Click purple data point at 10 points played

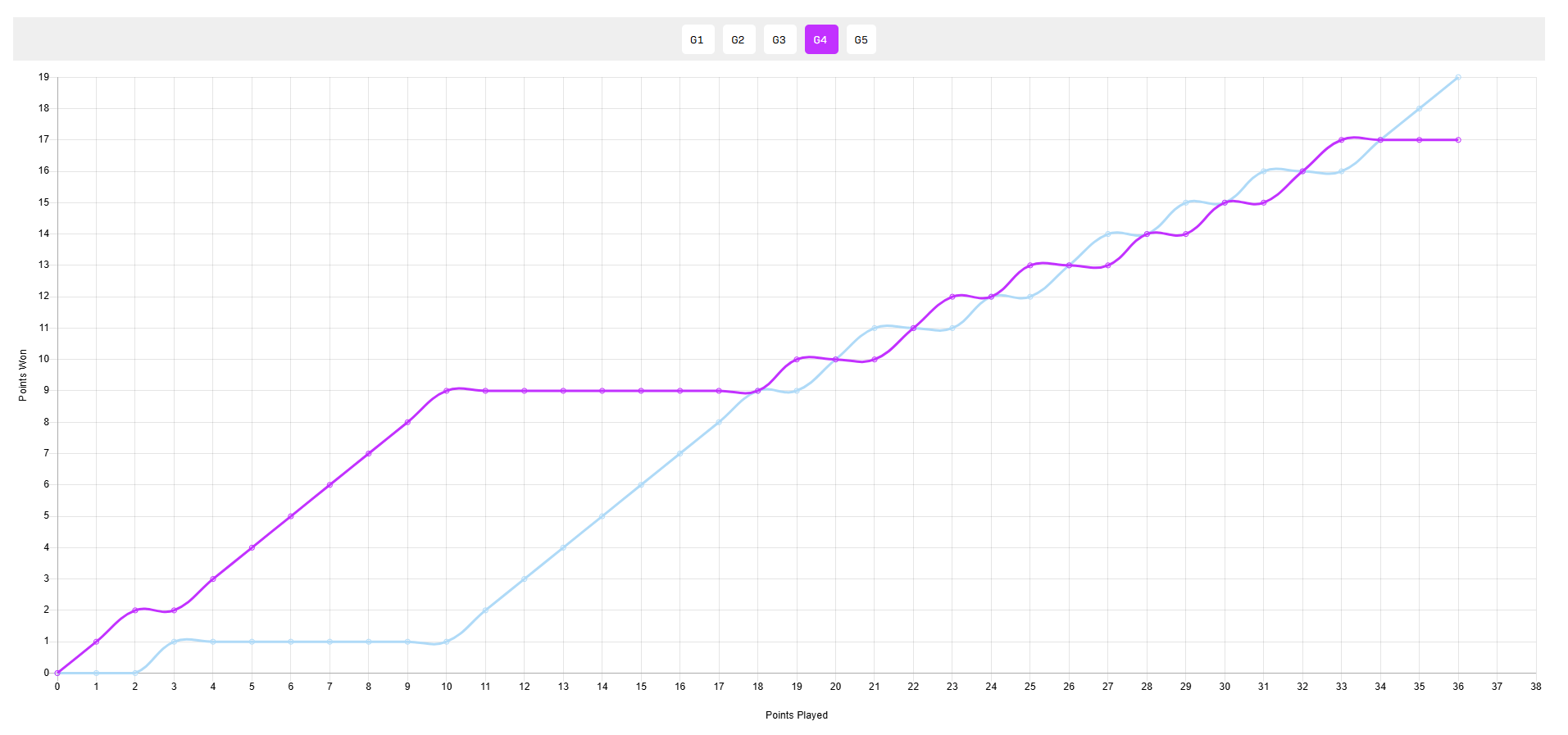pos(447,391)
